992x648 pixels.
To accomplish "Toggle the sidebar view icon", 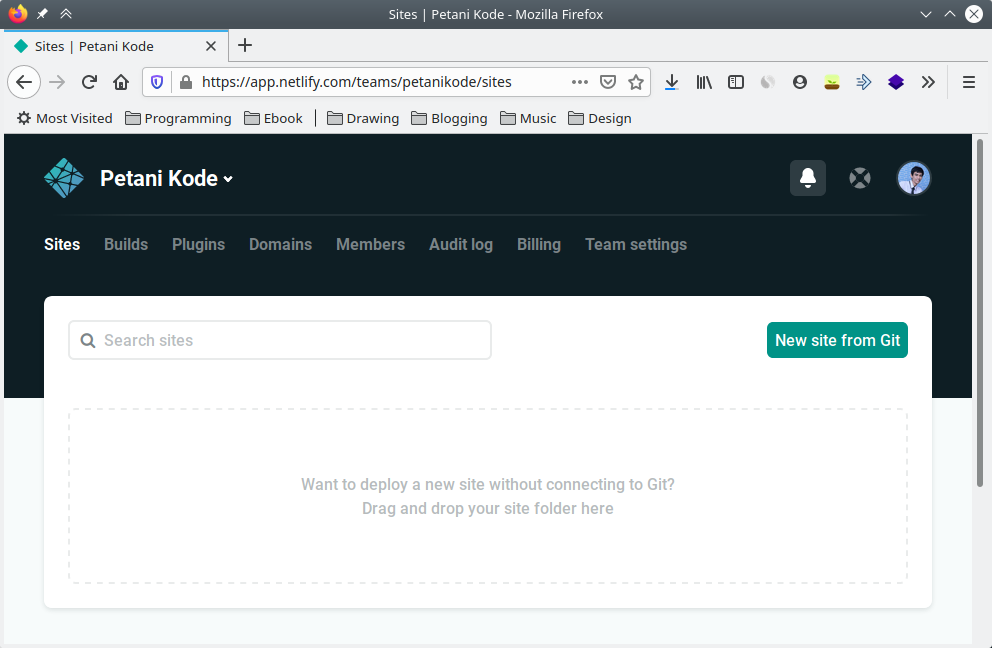I will click(x=735, y=82).
